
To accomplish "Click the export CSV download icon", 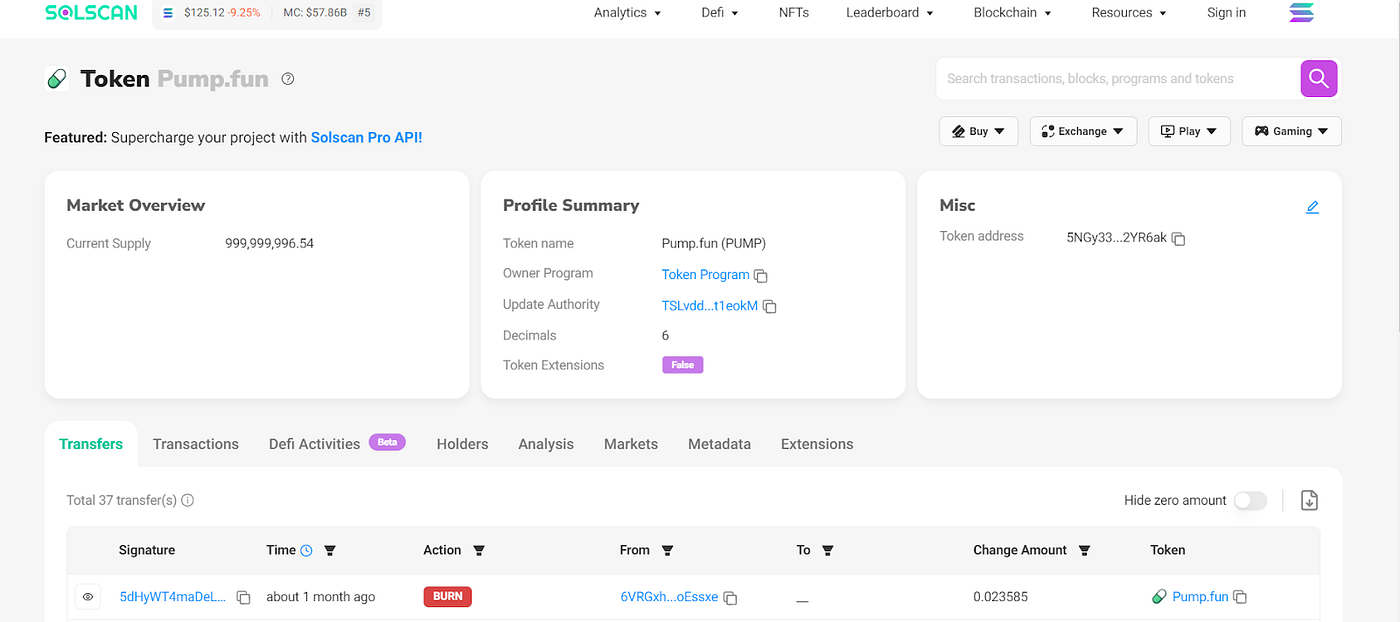I will coord(1309,500).
